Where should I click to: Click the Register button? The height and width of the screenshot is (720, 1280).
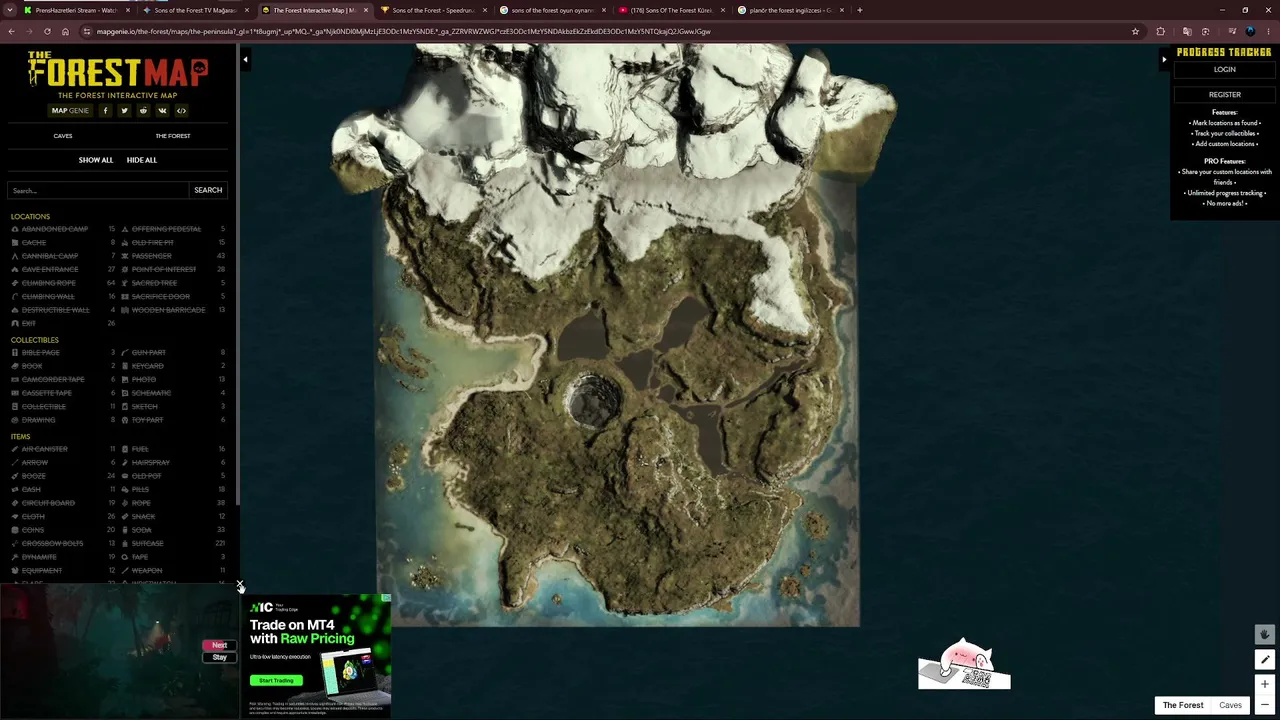coord(1225,95)
